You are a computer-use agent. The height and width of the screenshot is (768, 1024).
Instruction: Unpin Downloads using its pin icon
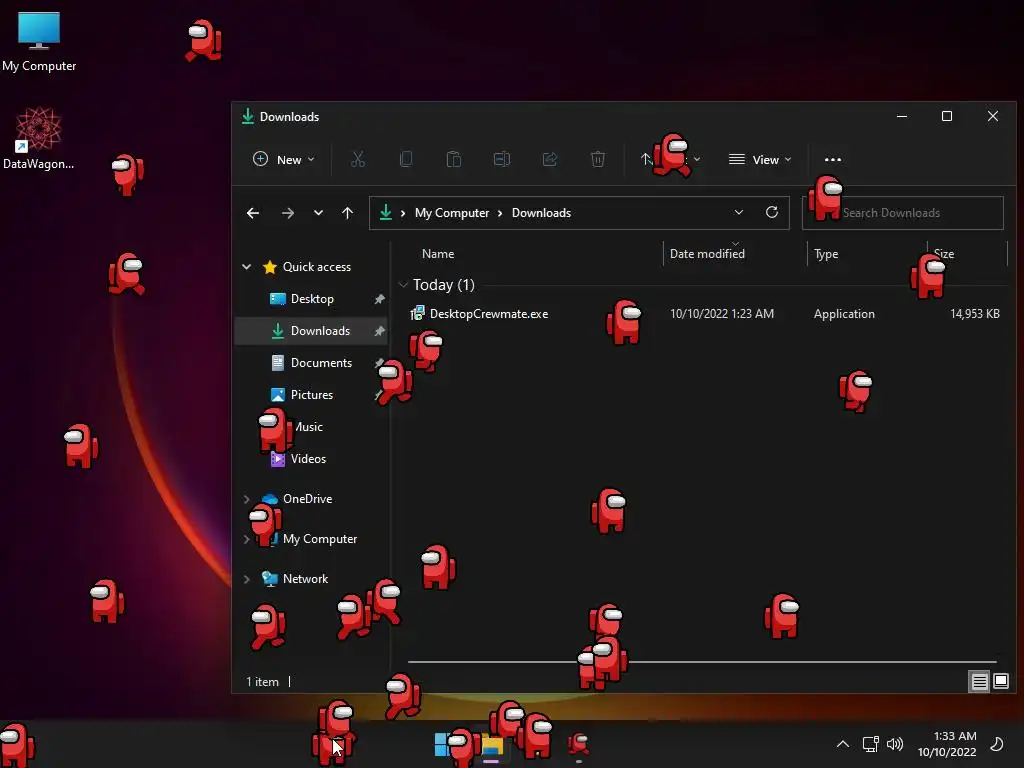pos(379,330)
